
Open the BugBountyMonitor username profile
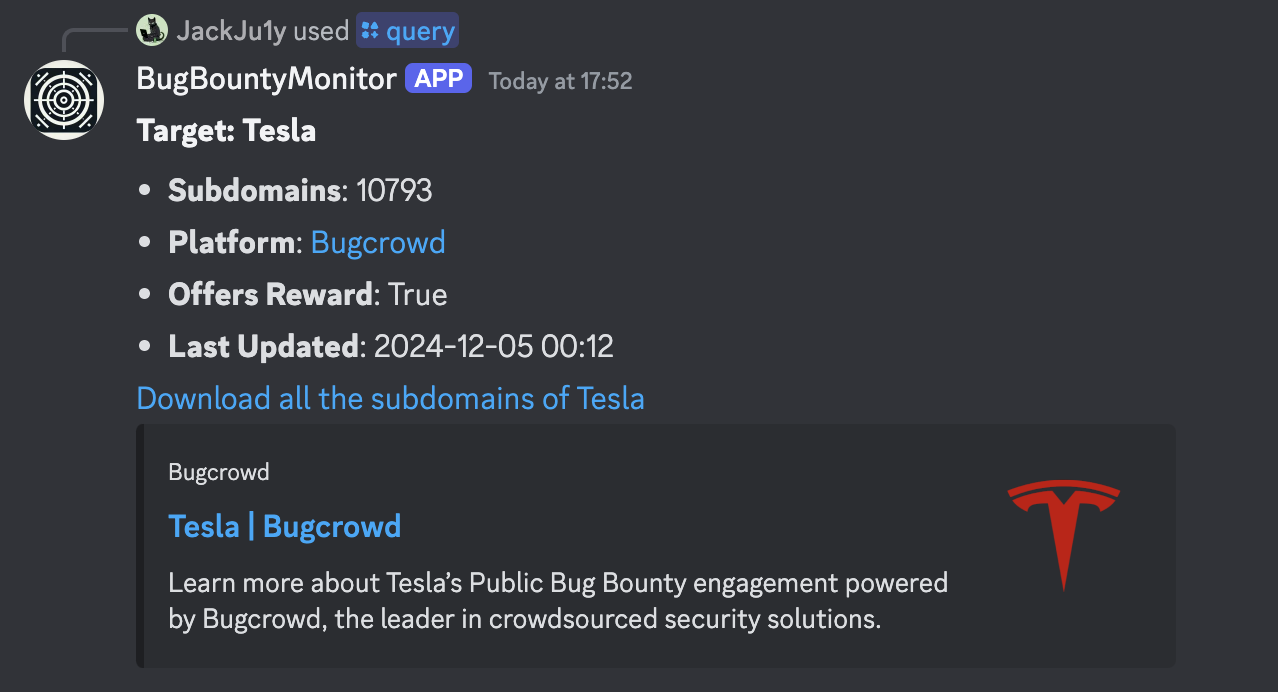tap(266, 79)
